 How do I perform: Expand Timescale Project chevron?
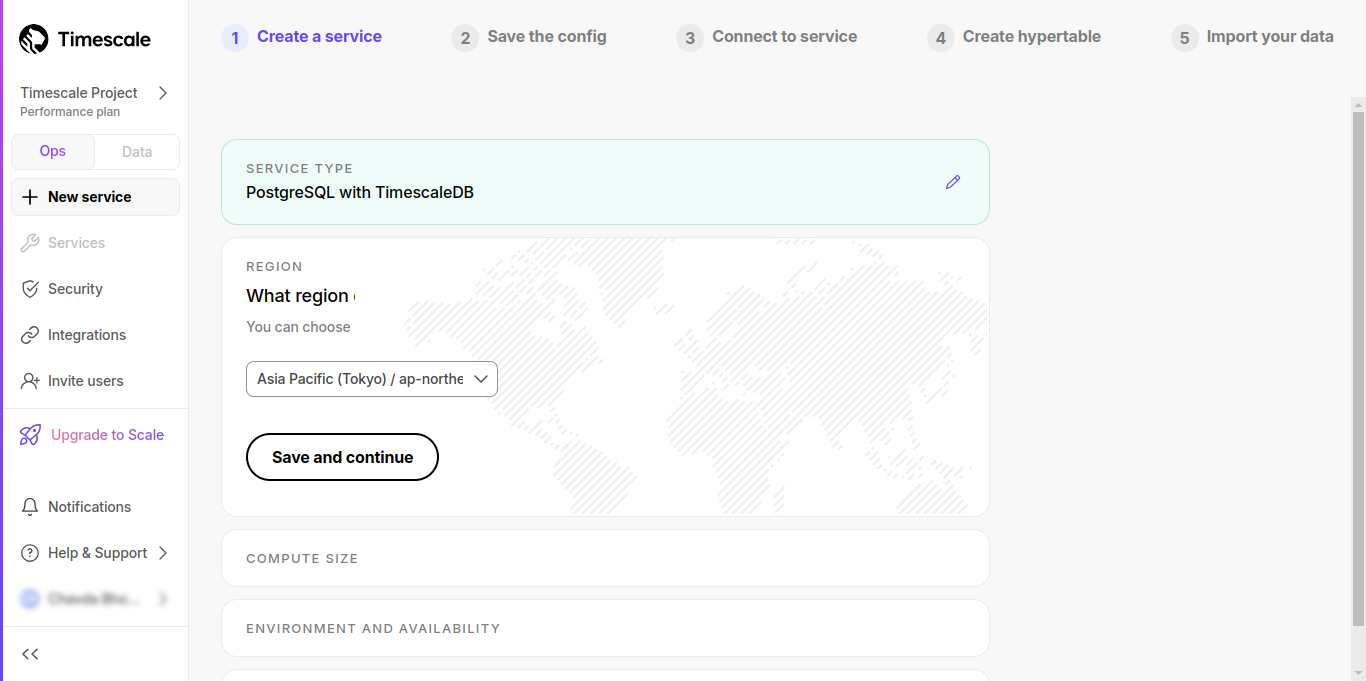click(x=163, y=93)
